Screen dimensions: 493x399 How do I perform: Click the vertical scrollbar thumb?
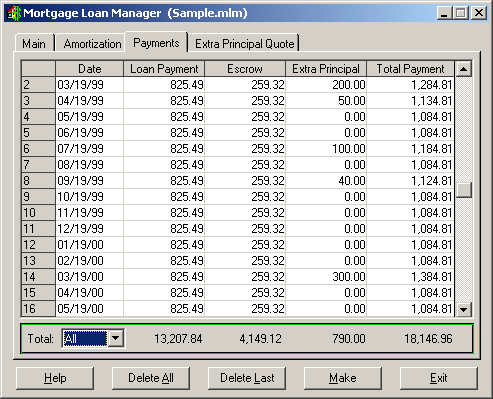(x=463, y=190)
